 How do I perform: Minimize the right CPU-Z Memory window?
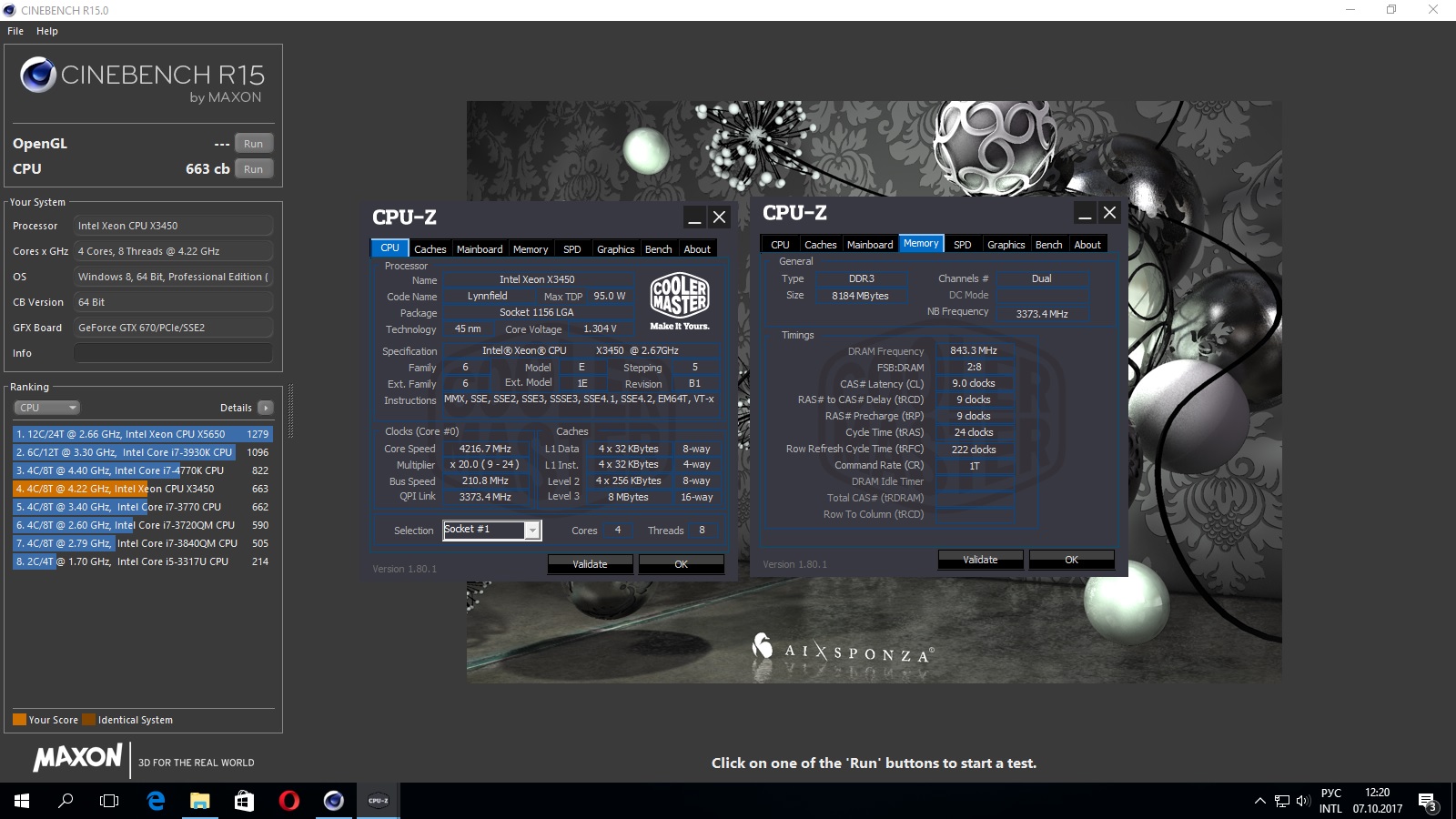[x=1085, y=213]
